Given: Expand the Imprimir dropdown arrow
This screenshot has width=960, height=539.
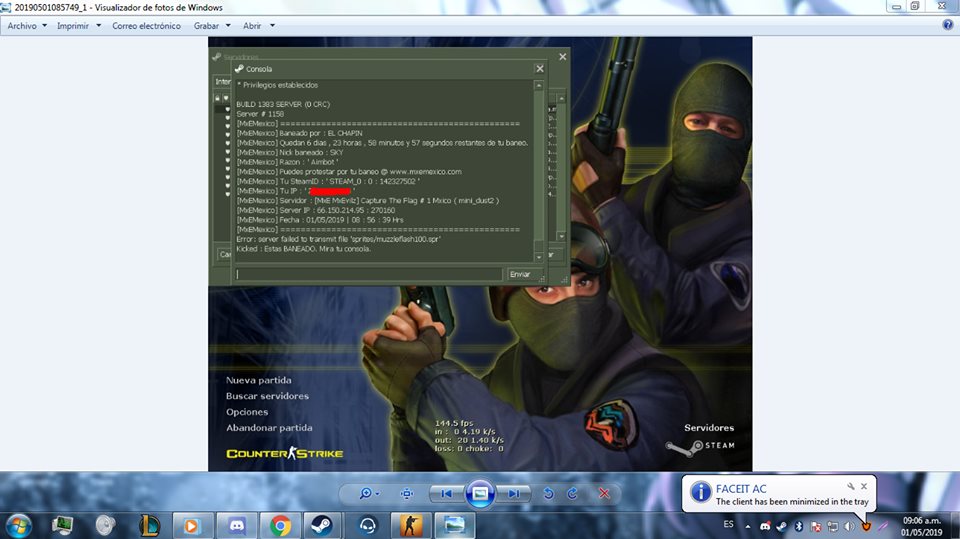Looking at the screenshot, I should point(99,26).
